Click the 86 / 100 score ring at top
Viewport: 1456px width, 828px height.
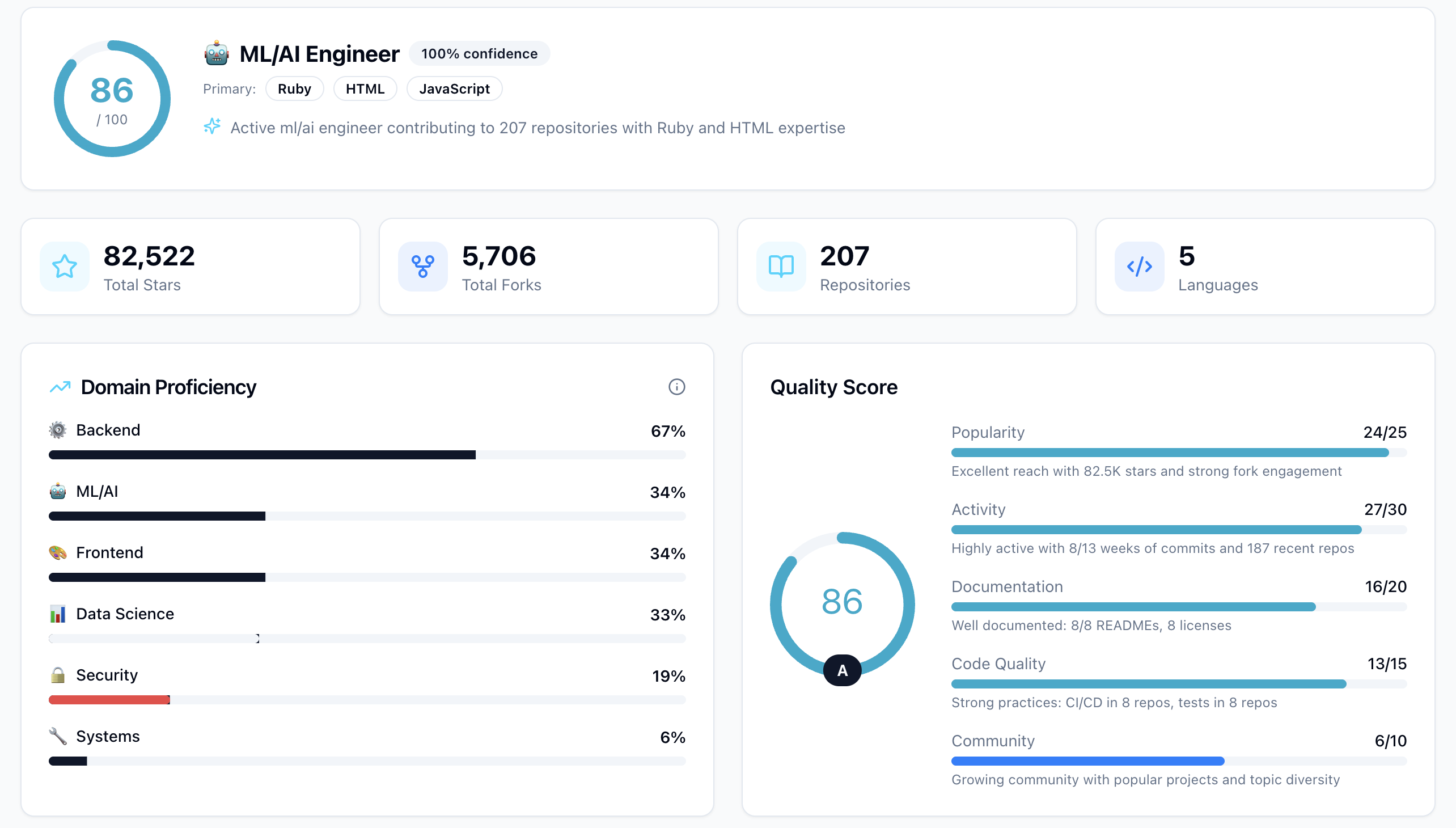[112, 99]
